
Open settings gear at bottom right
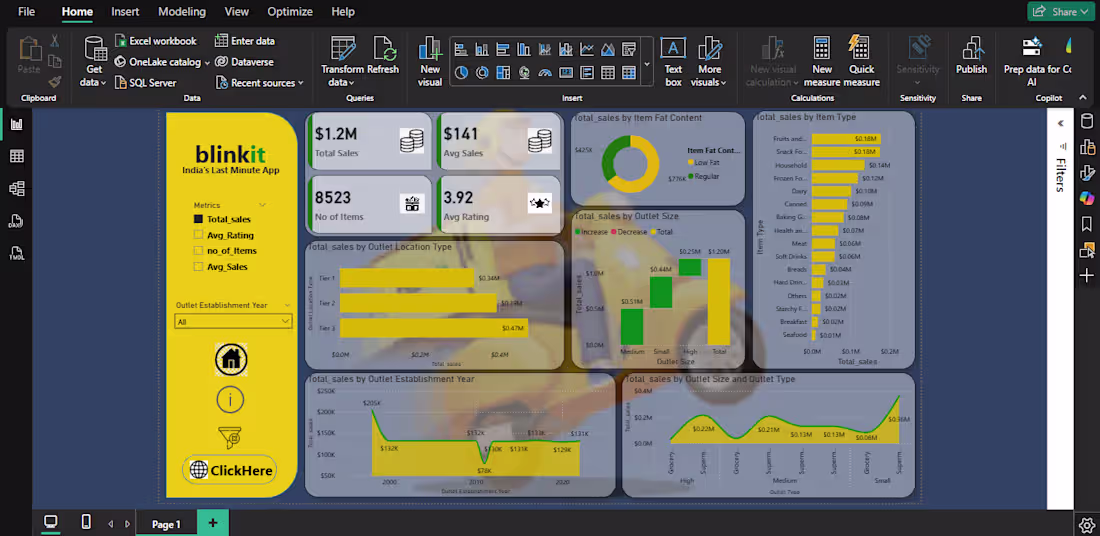pos(1086,525)
